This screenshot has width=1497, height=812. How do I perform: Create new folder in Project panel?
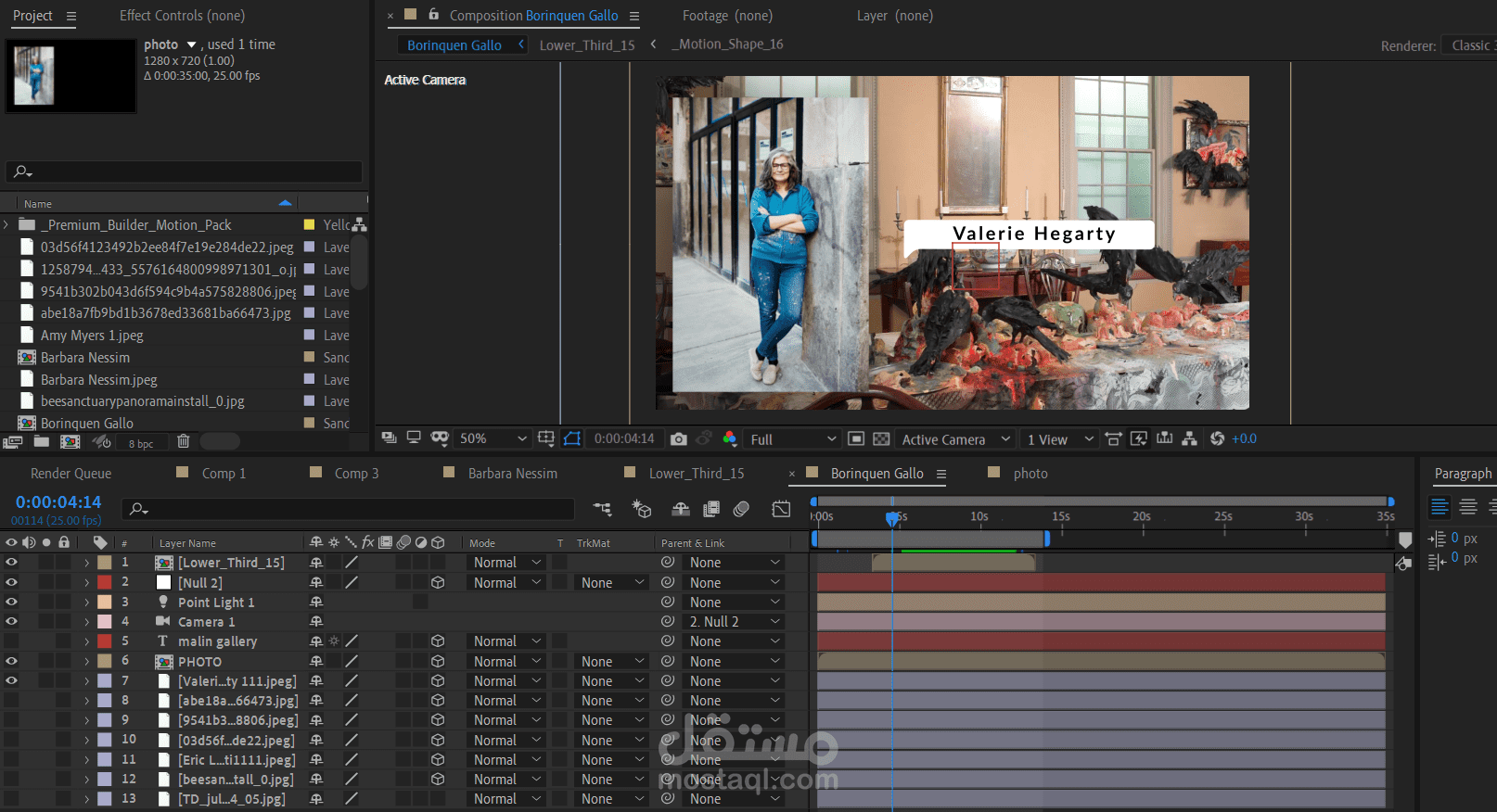[42, 442]
